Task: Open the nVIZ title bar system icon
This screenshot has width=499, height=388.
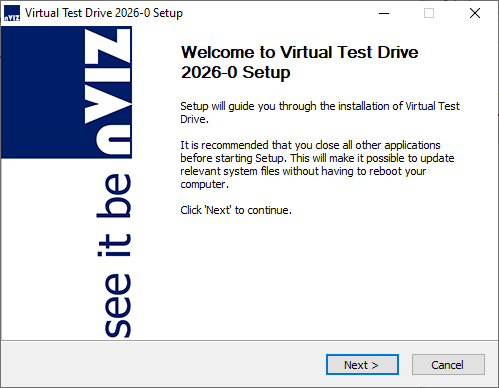Action: click(12, 13)
